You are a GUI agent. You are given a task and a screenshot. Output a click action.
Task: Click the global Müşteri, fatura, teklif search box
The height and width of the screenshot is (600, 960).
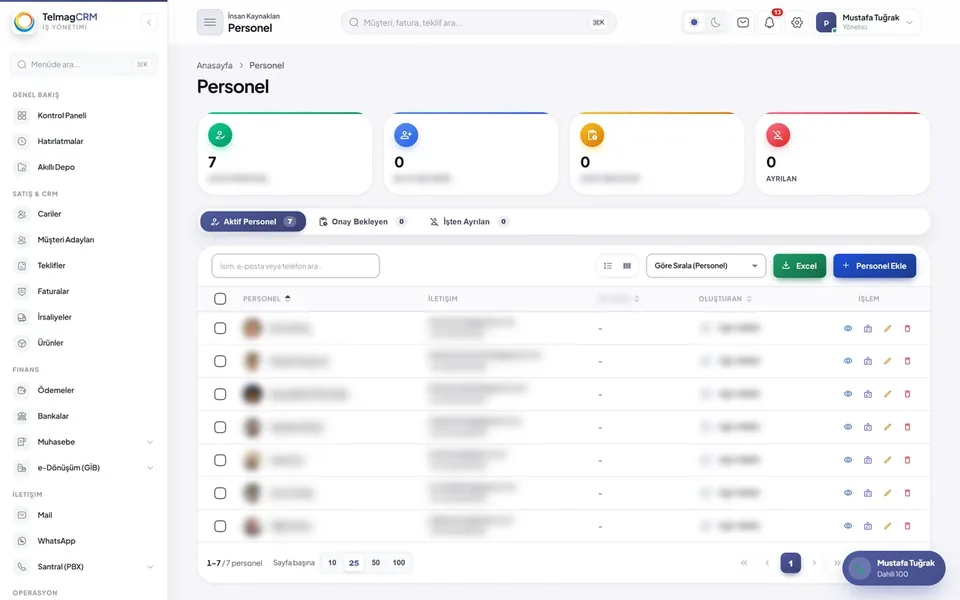478,23
